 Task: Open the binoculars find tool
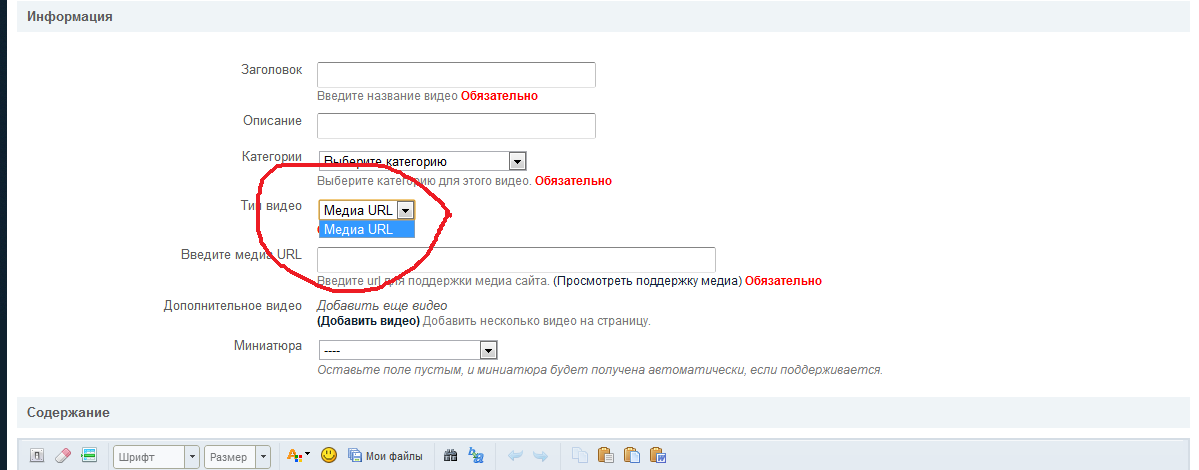tap(451, 456)
